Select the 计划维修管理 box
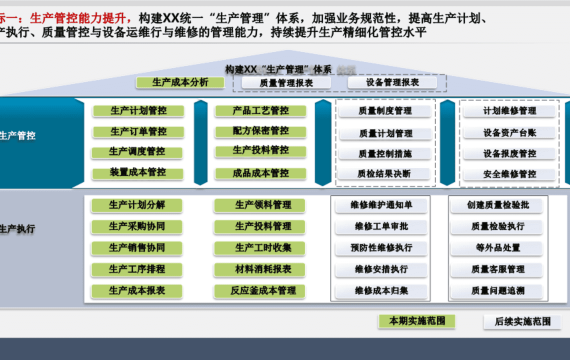The width and height of the screenshot is (570, 360). pos(509,111)
